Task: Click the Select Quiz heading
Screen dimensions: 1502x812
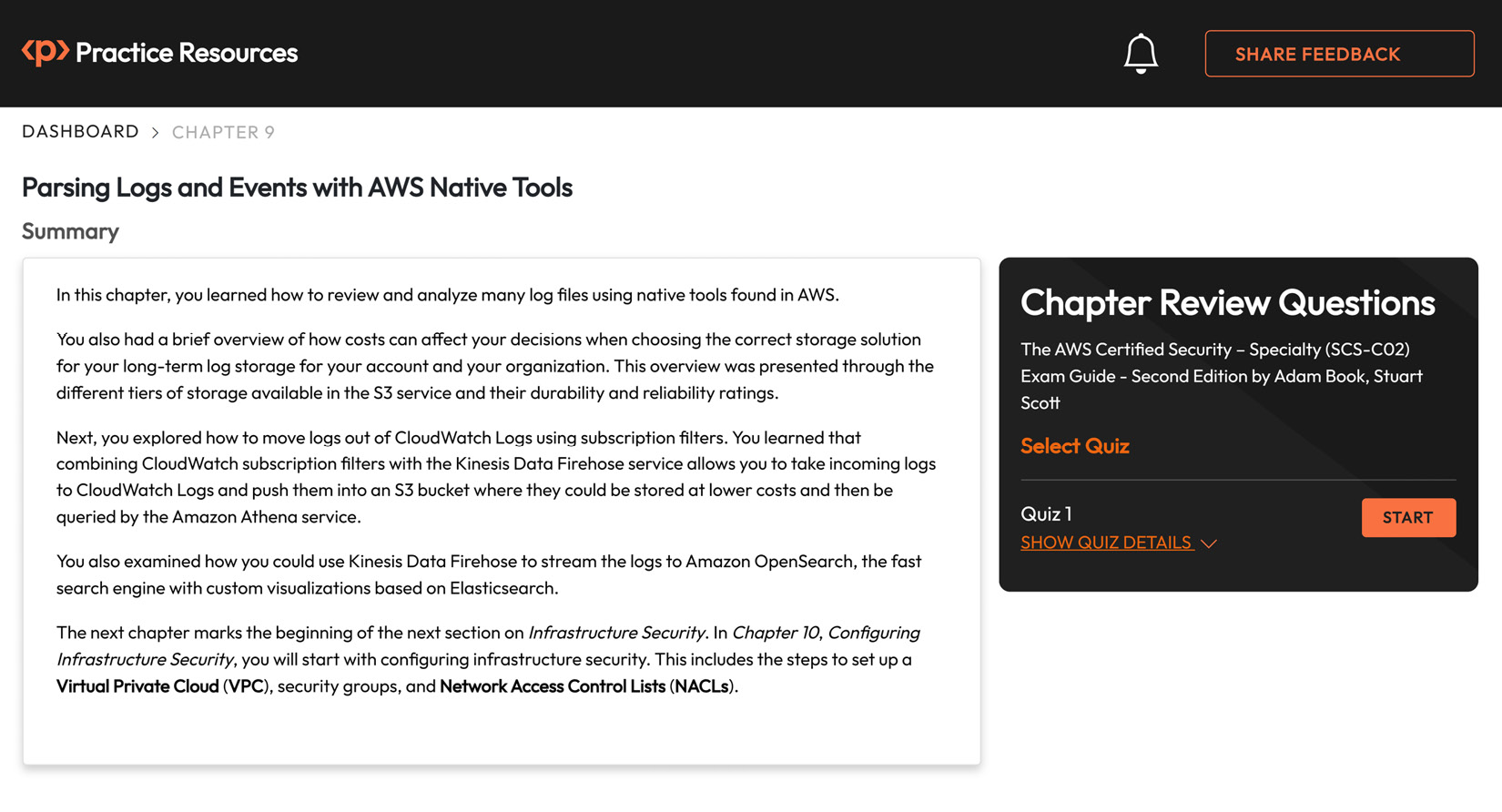Action: click(x=1075, y=446)
